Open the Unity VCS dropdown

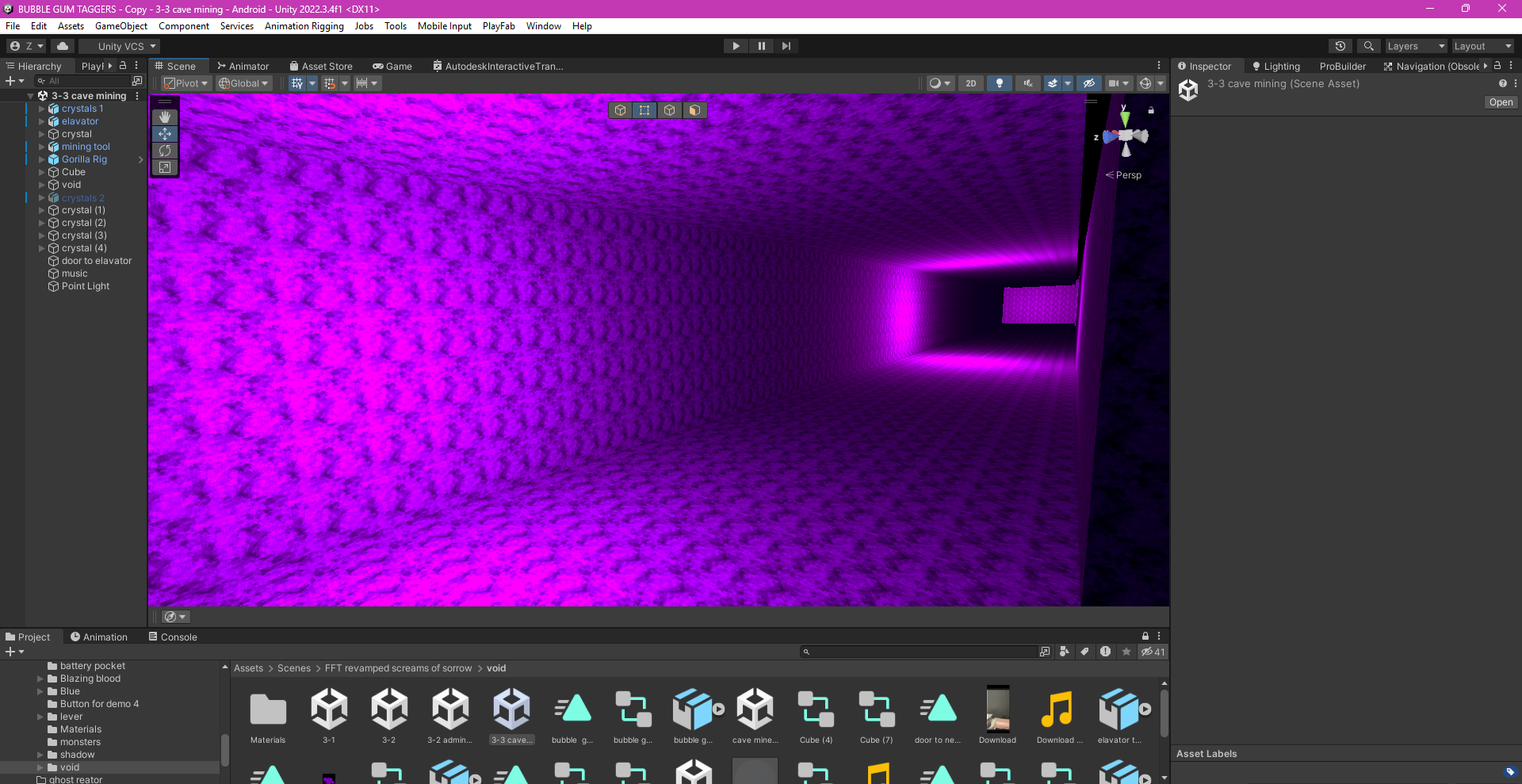pos(120,46)
